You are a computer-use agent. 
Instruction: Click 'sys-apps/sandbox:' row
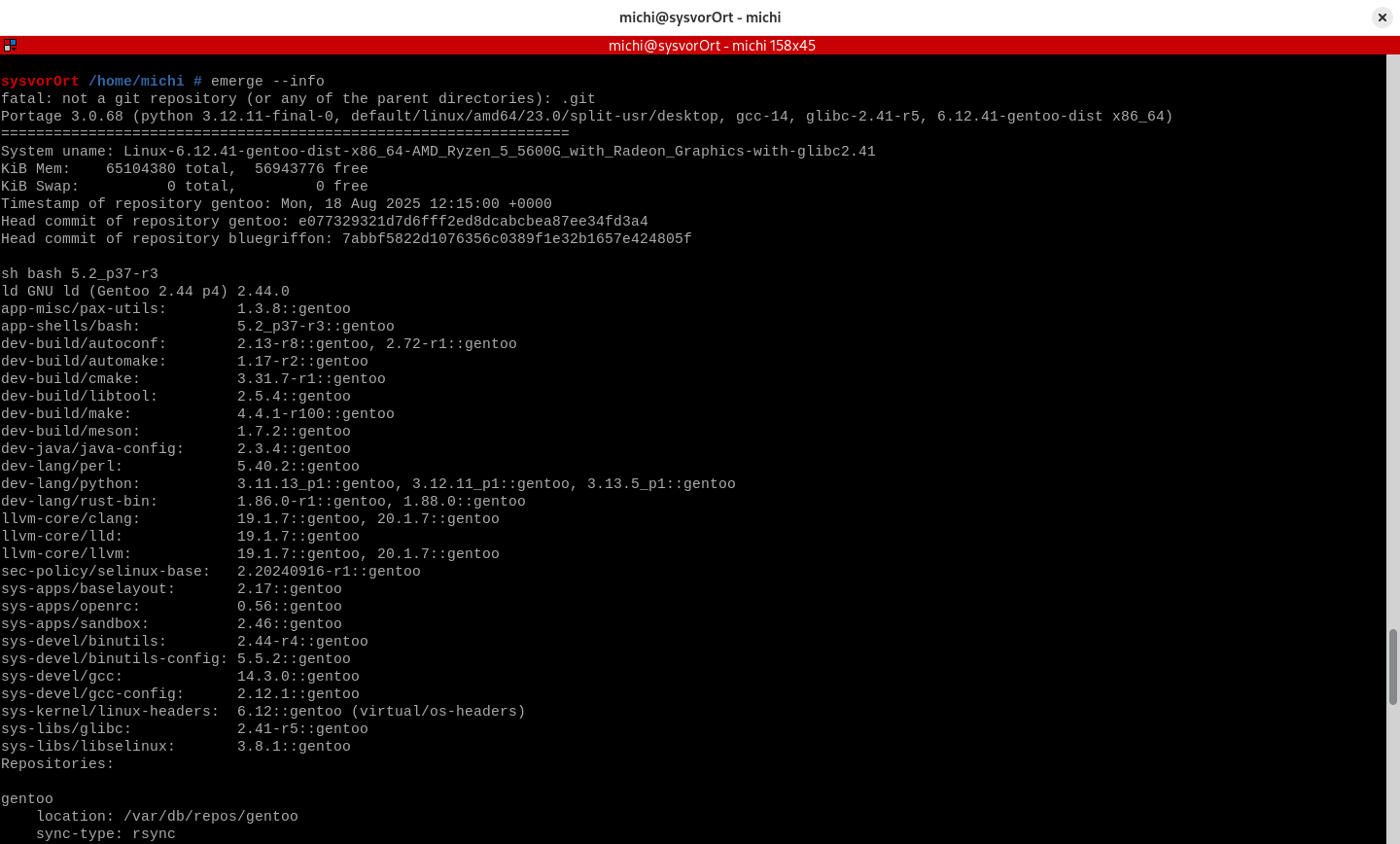171,624
